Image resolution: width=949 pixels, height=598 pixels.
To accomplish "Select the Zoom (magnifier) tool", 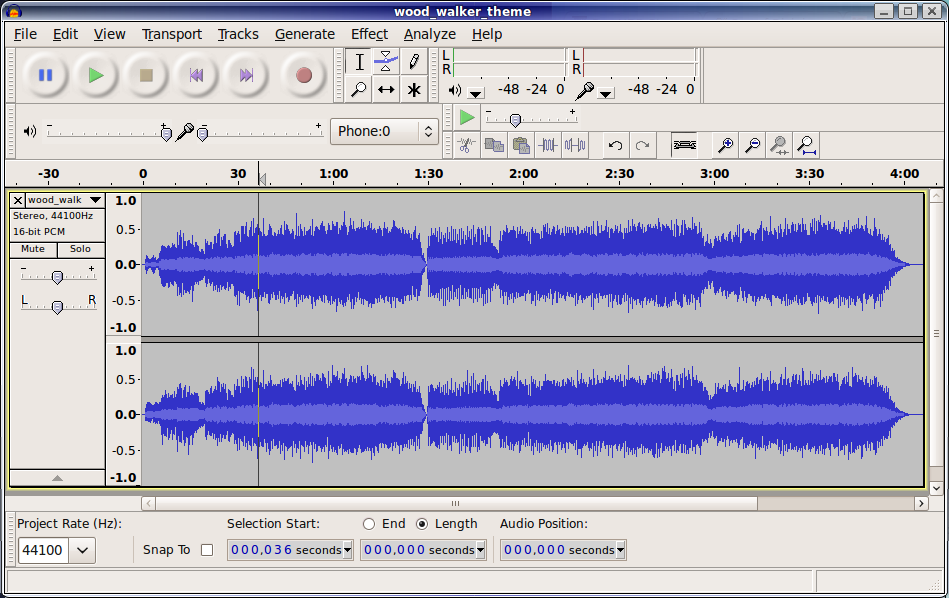I will click(359, 90).
